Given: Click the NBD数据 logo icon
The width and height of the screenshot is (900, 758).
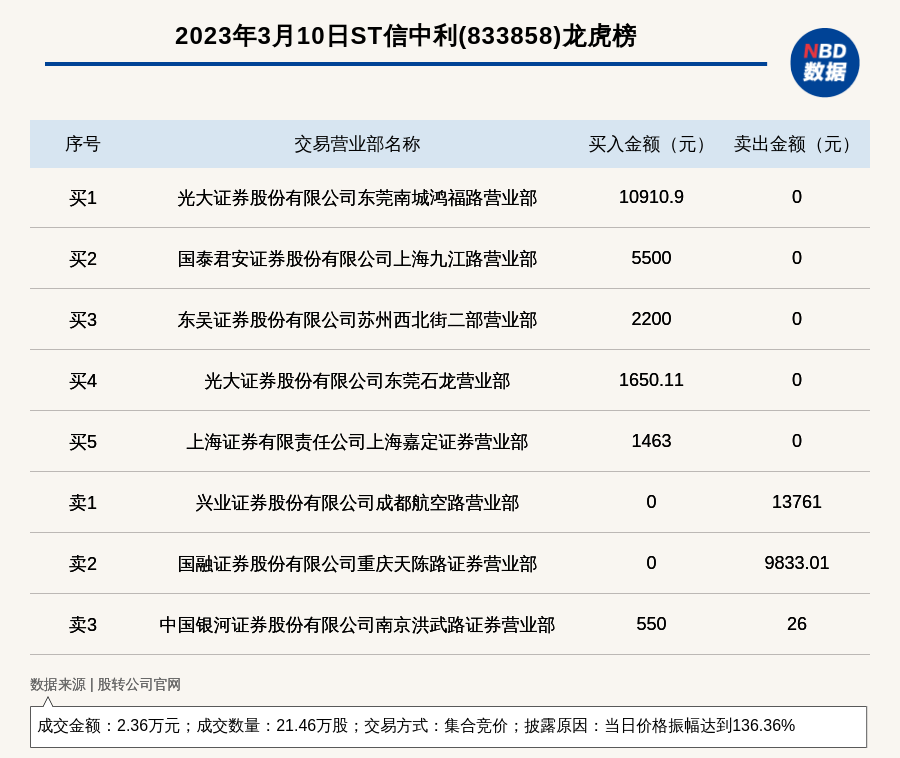Looking at the screenshot, I should click(x=825, y=63).
